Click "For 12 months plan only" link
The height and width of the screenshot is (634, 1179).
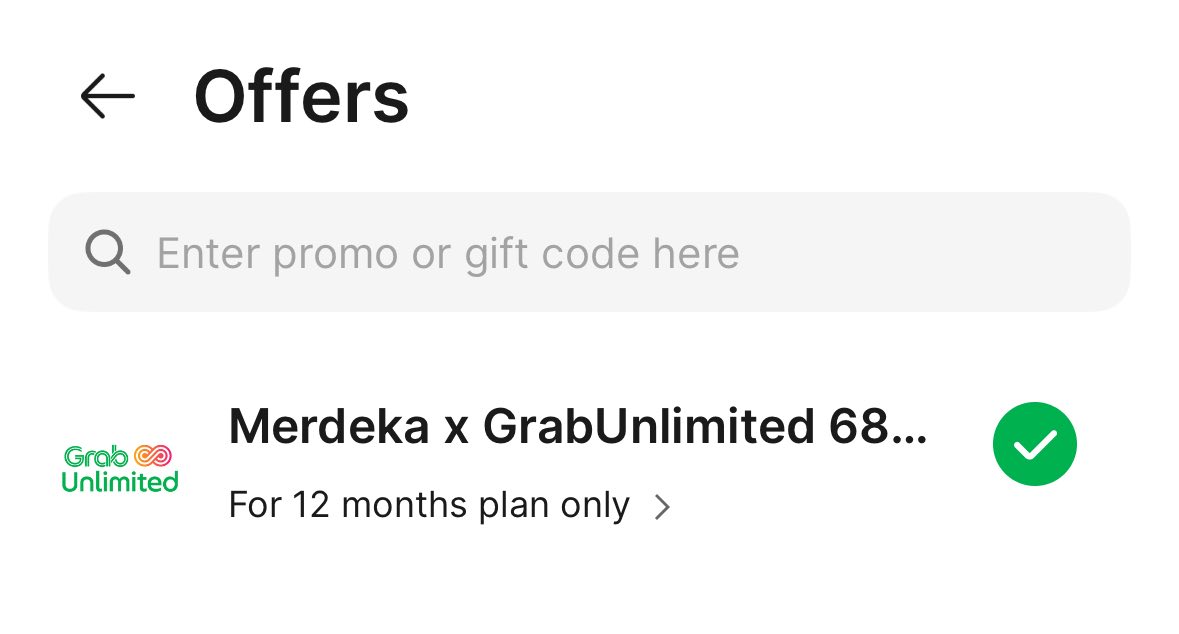(x=429, y=506)
